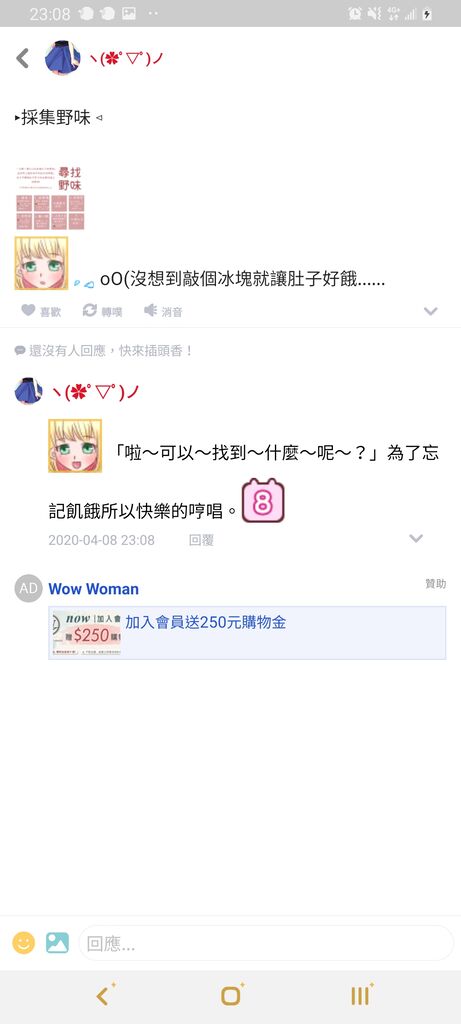Viewport: 461px width, 1024px height.
Task: Reply to the comment via 回覆
Action: point(201,540)
